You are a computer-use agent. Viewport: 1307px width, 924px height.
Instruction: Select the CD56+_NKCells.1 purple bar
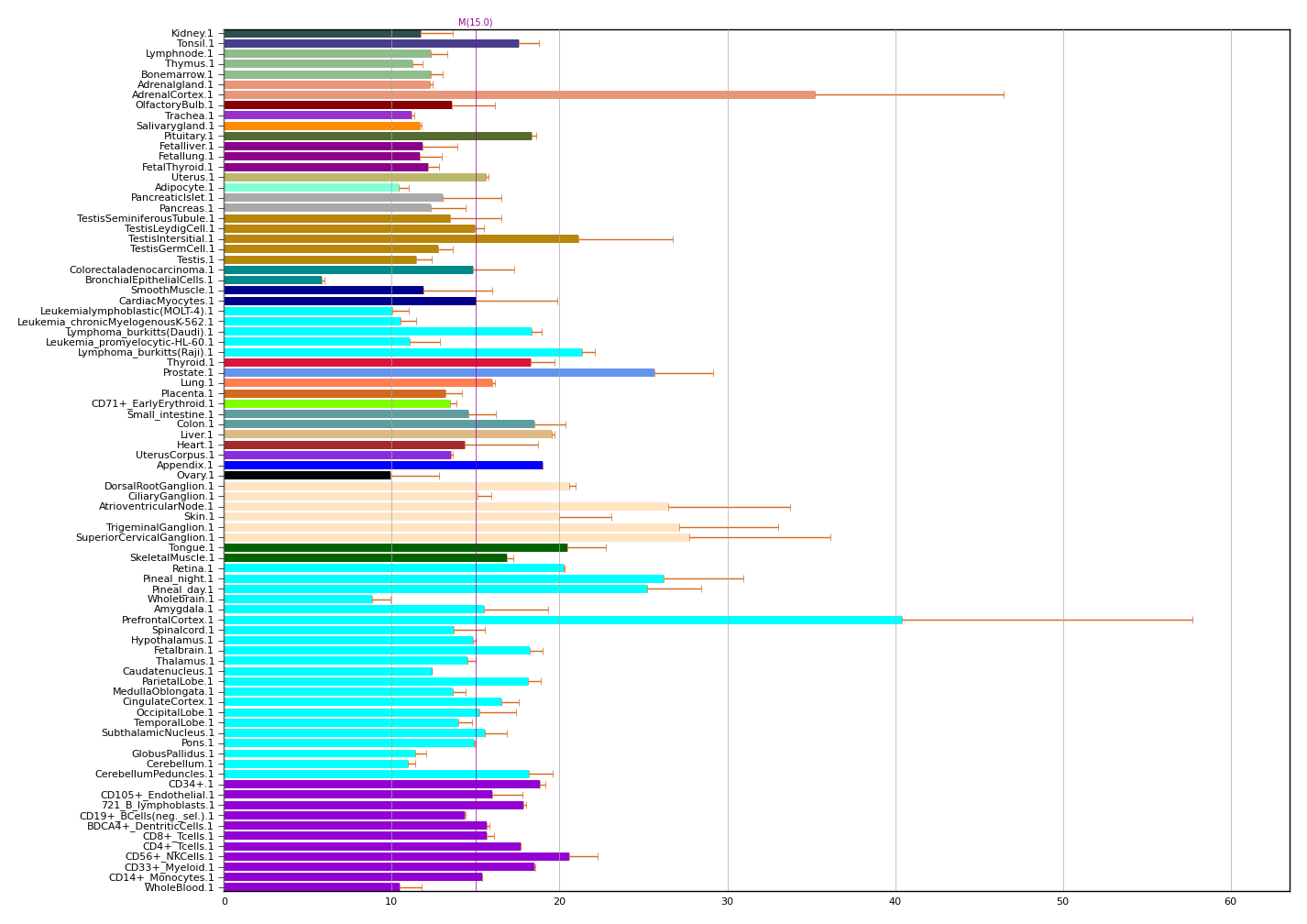click(x=396, y=856)
